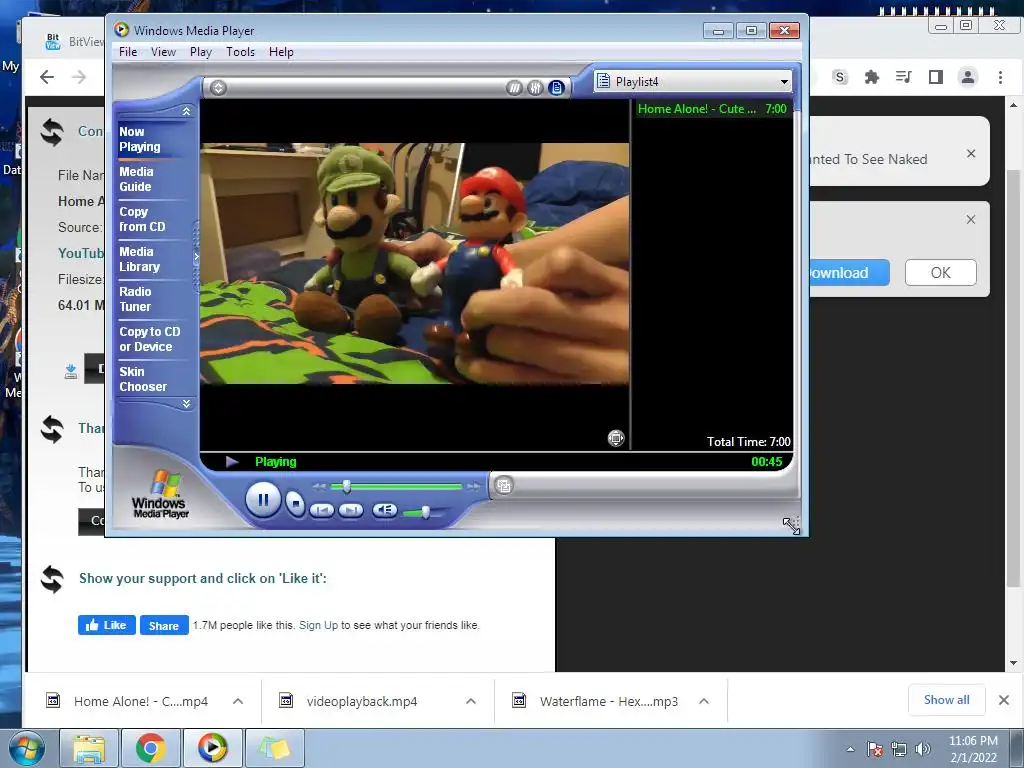Go forward in the Chrome browser
The height and width of the screenshot is (768, 1024).
[79, 77]
